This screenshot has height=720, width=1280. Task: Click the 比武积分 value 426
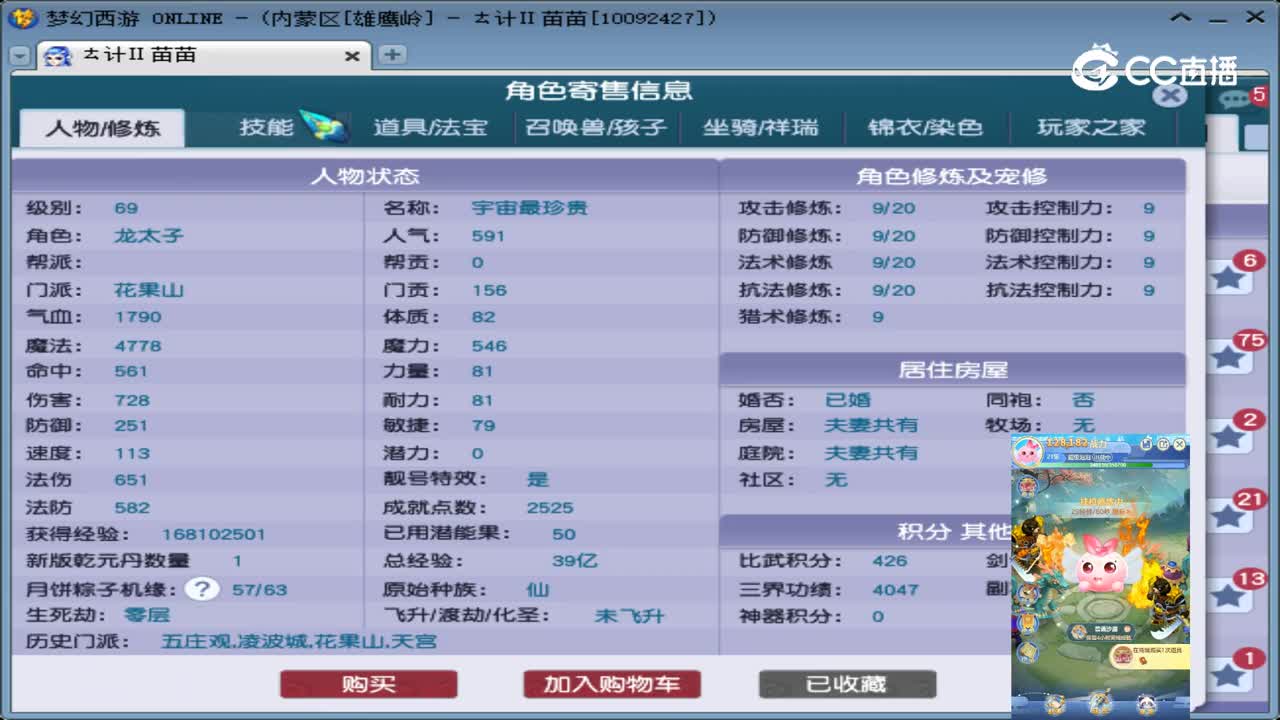click(x=890, y=561)
